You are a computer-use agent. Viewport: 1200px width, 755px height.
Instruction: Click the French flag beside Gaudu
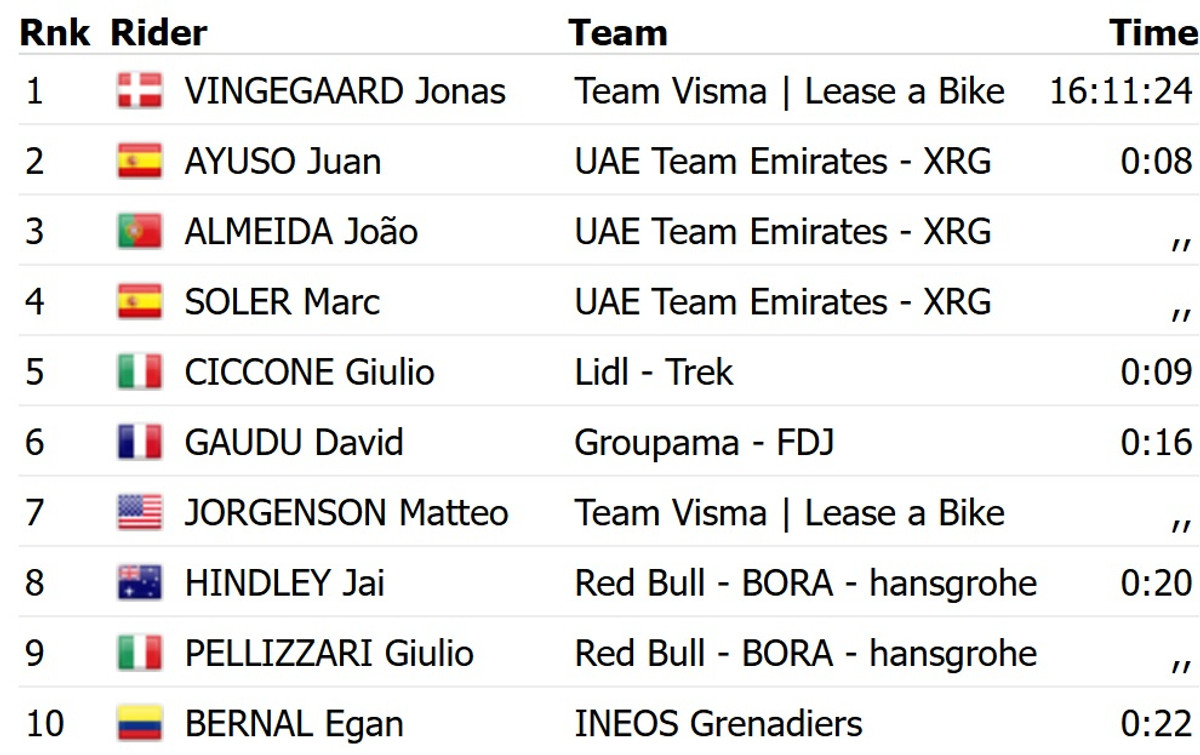tap(139, 442)
